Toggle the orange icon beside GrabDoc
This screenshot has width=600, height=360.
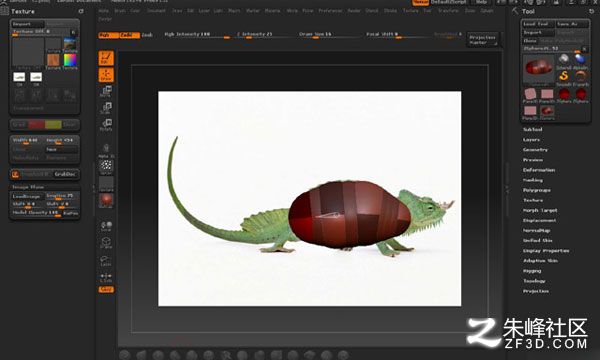point(15,174)
